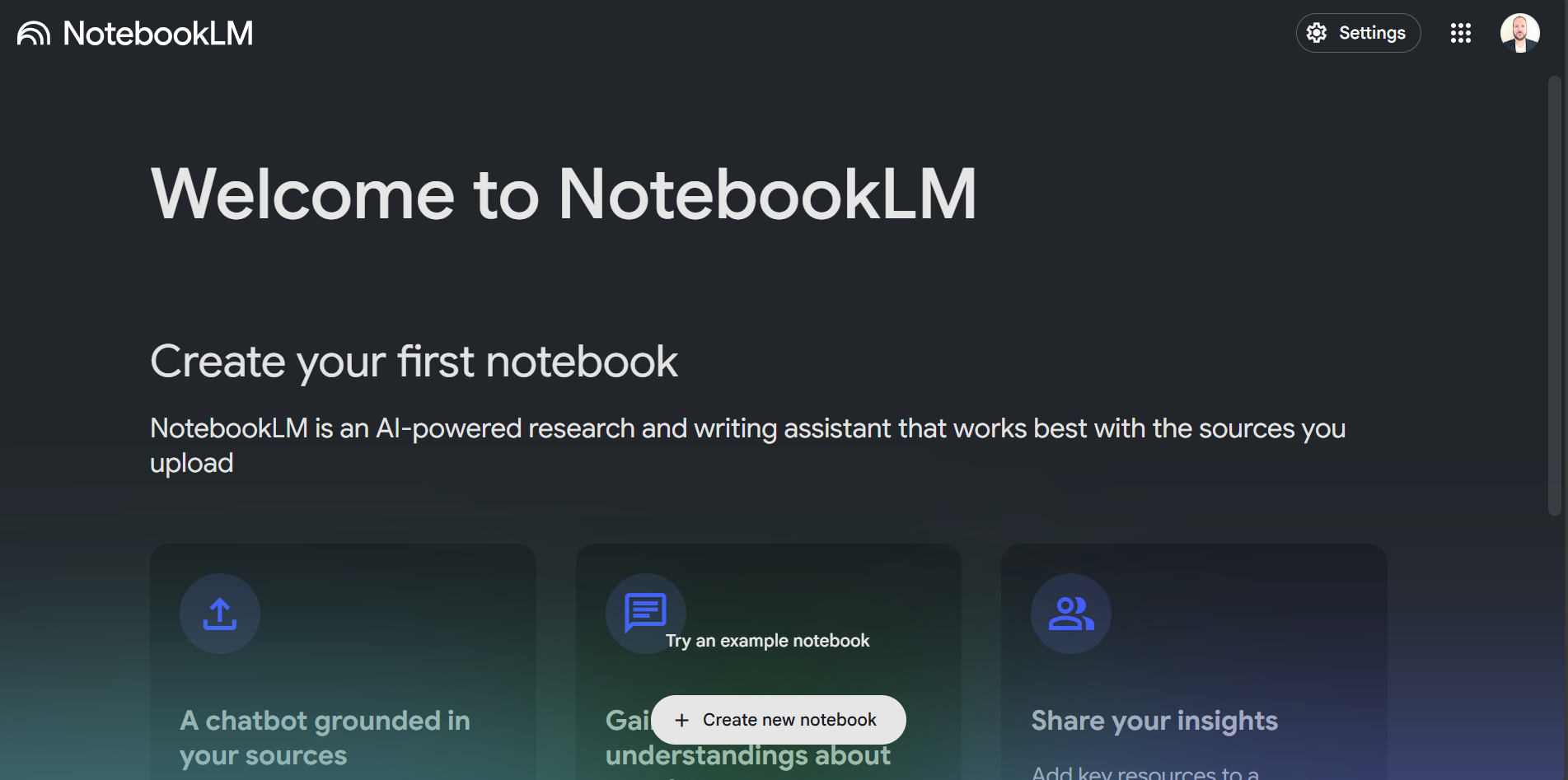Select the 'A chatbot grounded in your sources' heading

coord(325,737)
